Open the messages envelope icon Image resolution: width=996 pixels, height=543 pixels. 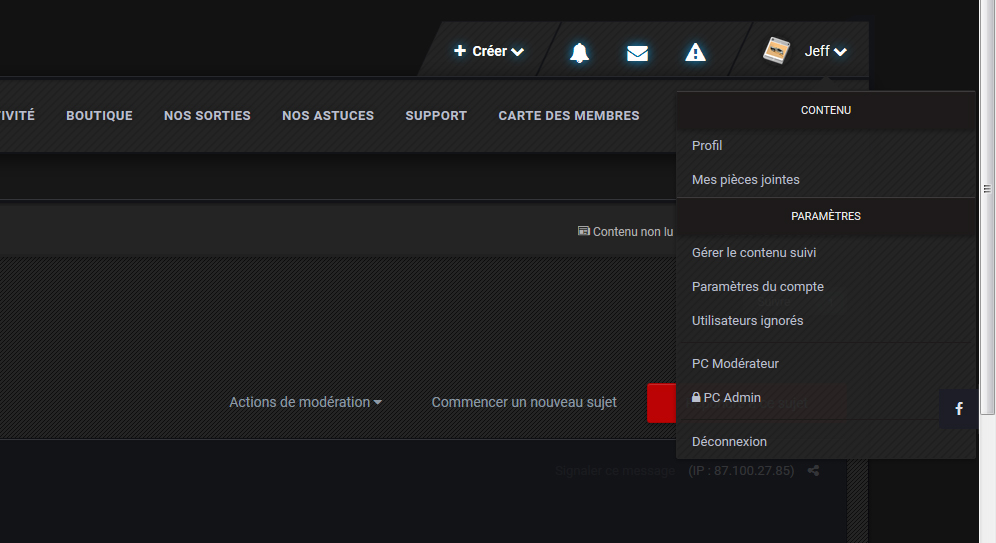[x=637, y=53]
